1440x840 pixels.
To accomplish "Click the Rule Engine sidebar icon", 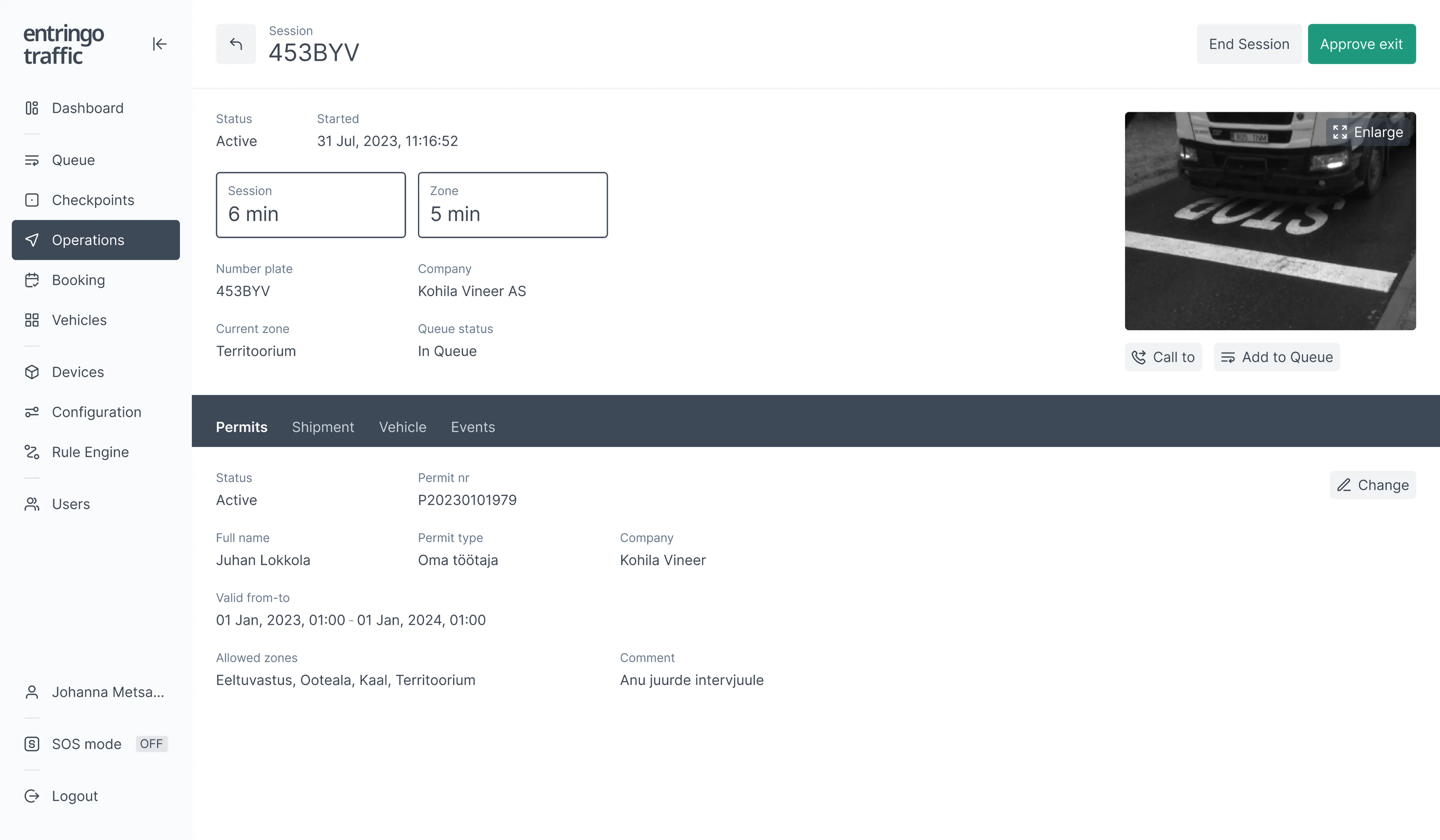I will (31, 452).
